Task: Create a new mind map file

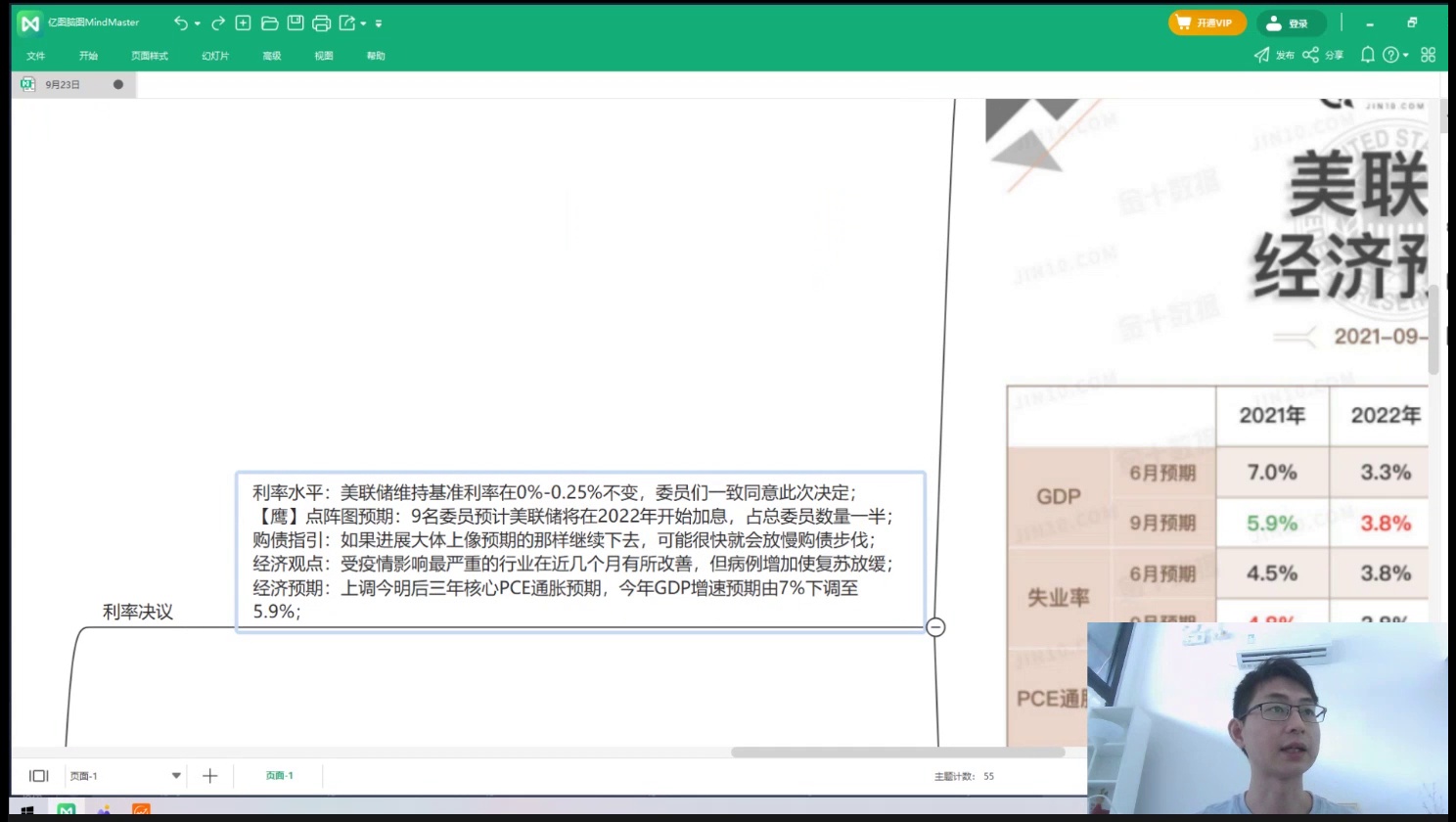Action: [x=244, y=23]
